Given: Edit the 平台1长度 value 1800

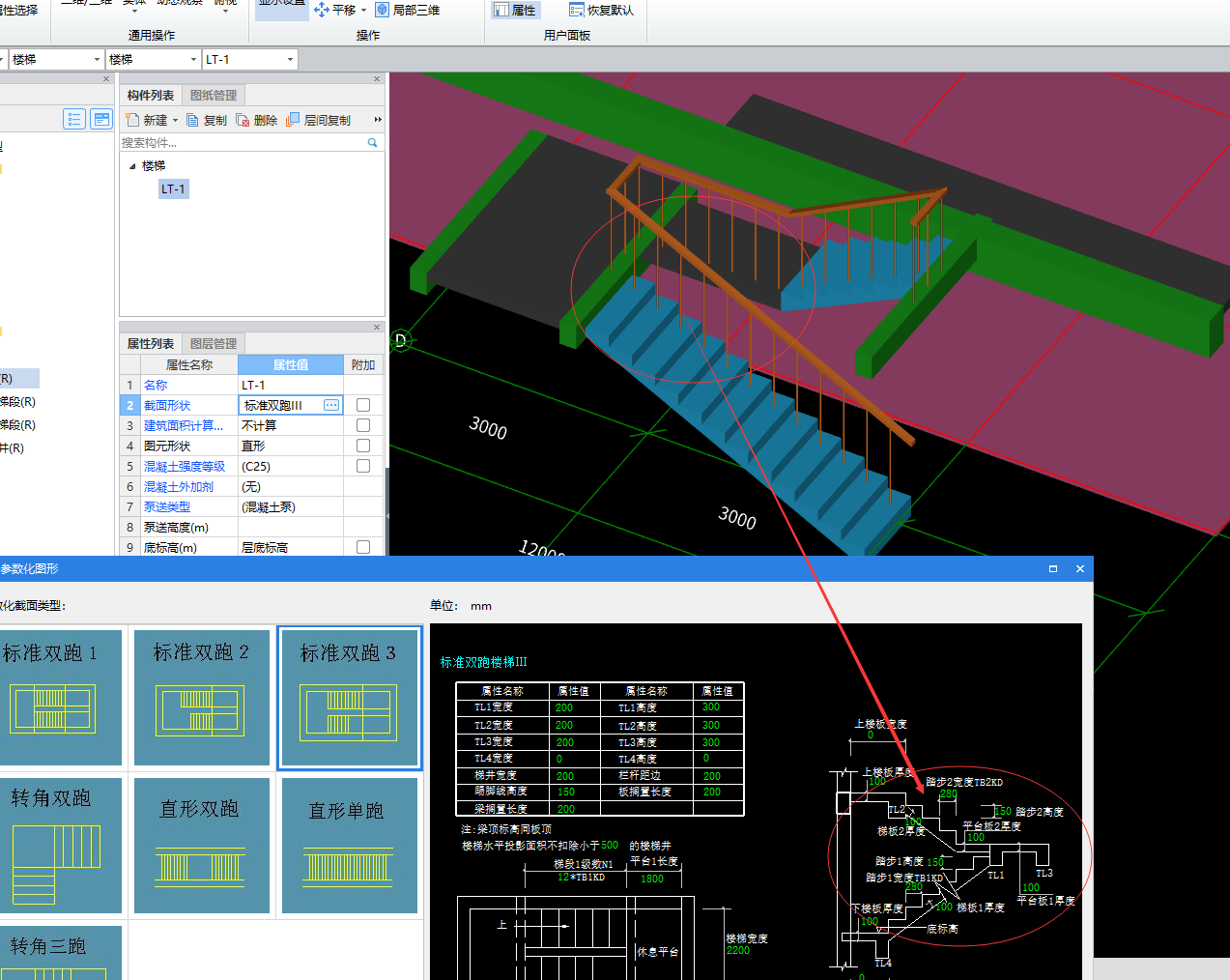Looking at the screenshot, I should click(x=652, y=879).
